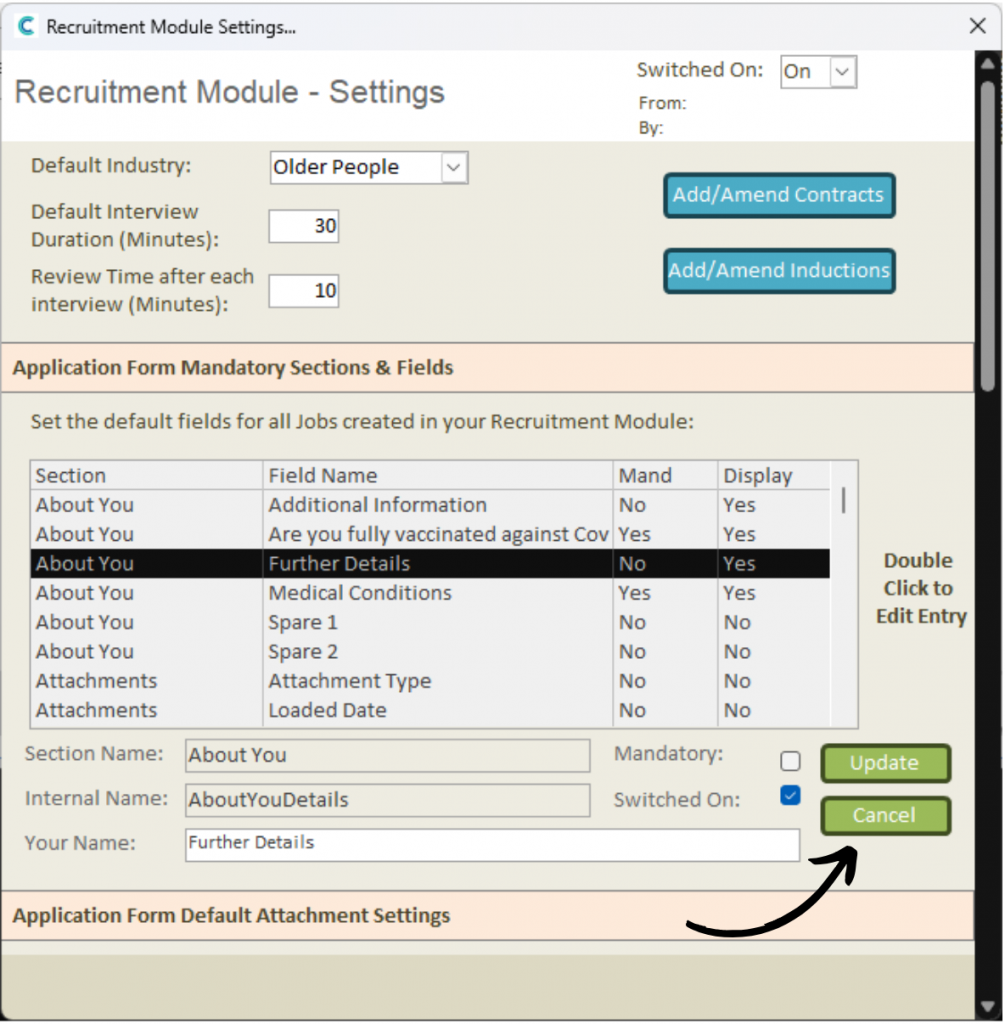Screen dimensions: 1005x1024
Task: Select the Spare 2 row
Action: pos(430,652)
